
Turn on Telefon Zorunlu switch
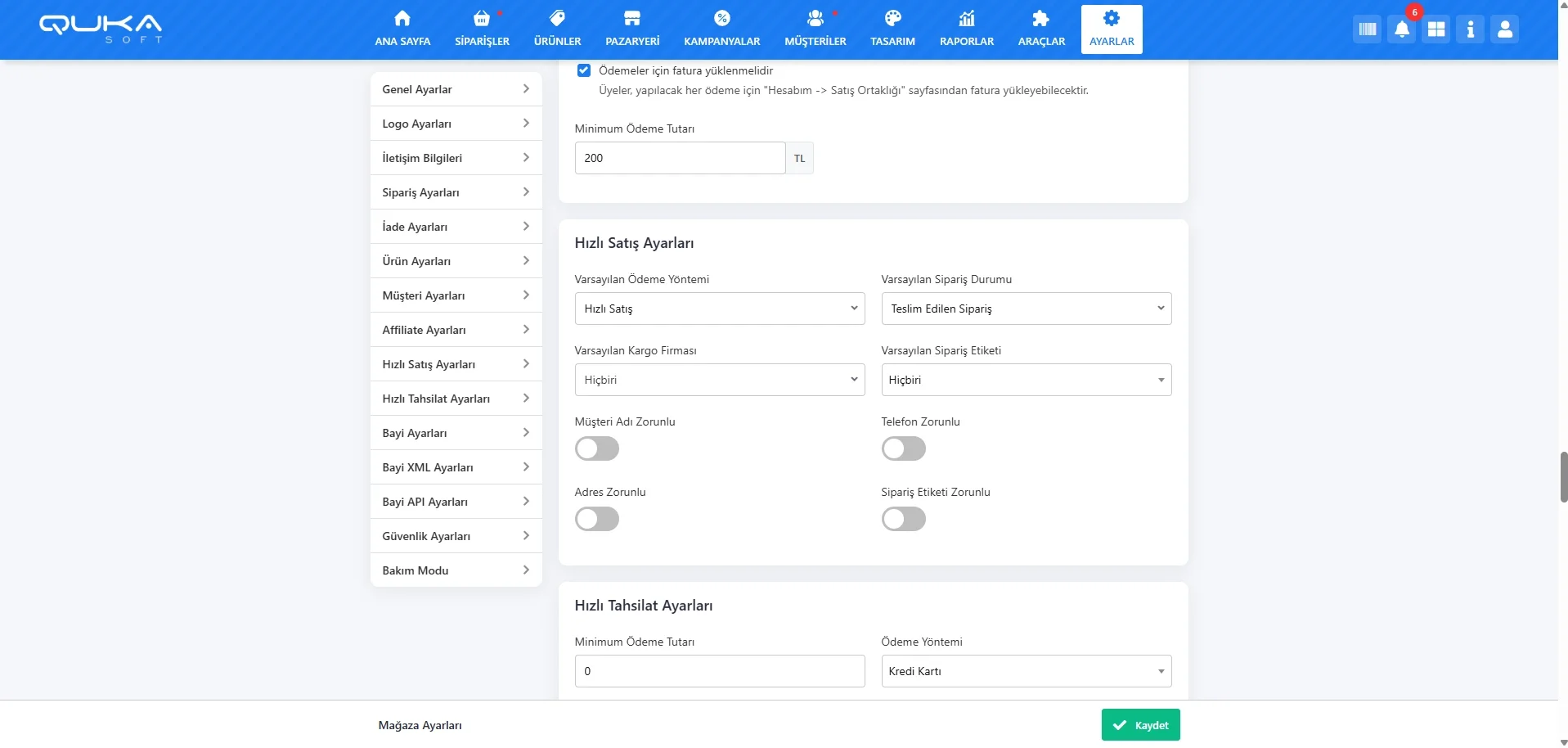tap(903, 448)
